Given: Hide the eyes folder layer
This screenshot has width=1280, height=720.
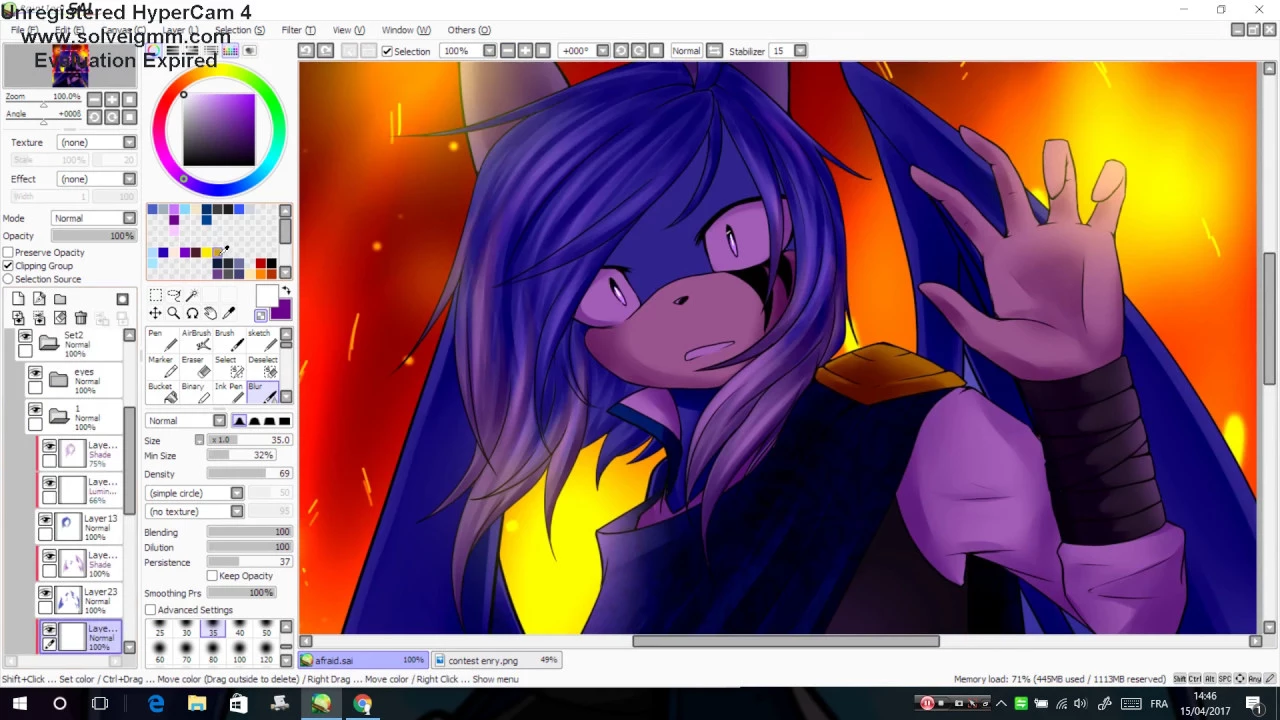Looking at the screenshot, I should (x=35, y=373).
